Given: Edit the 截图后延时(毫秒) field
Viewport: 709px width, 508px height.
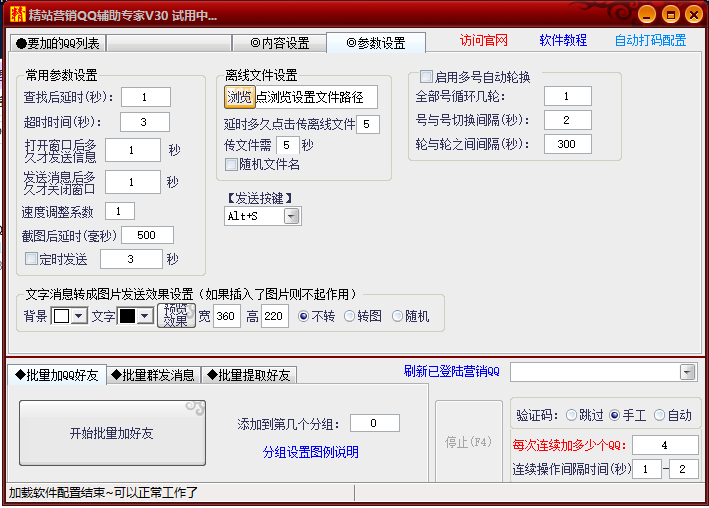Looking at the screenshot, I should [147, 235].
